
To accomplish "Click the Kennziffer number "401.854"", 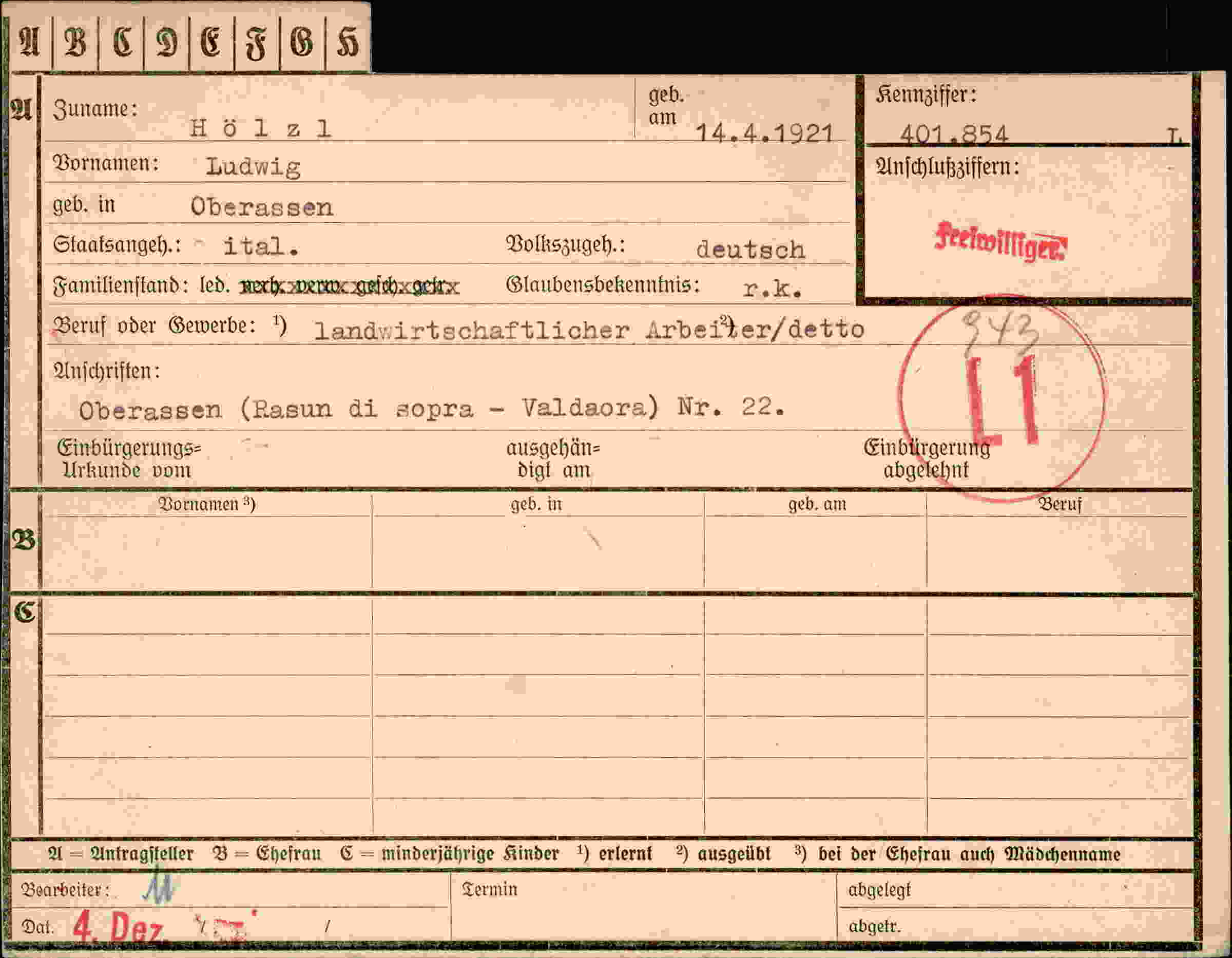I will pyautogui.click(x=954, y=135).
